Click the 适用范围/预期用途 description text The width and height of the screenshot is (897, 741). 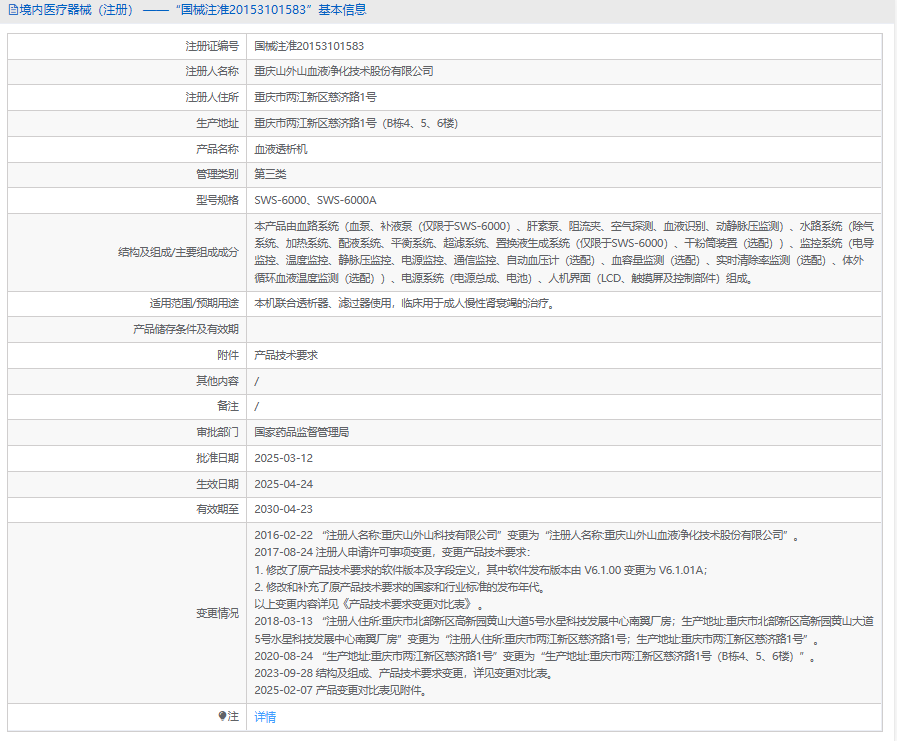405,303
